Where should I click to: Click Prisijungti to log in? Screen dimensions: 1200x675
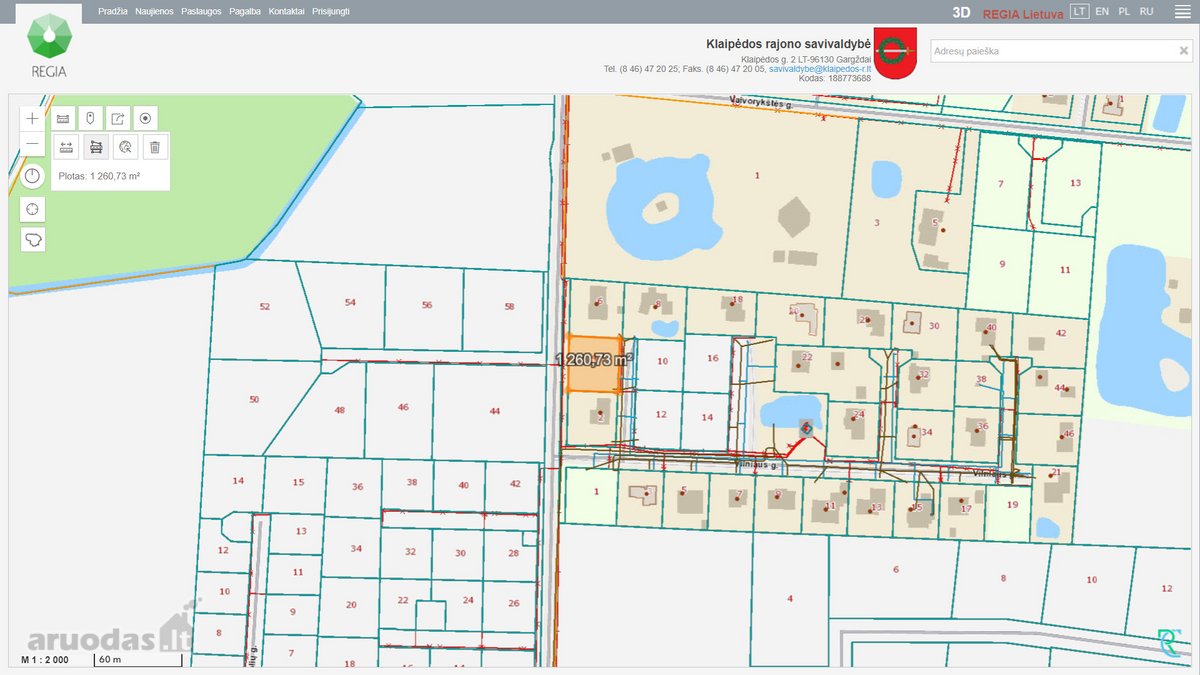click(331, 12)
